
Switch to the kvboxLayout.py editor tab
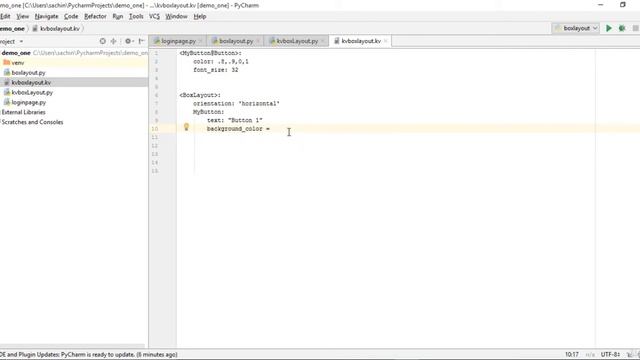297,41
